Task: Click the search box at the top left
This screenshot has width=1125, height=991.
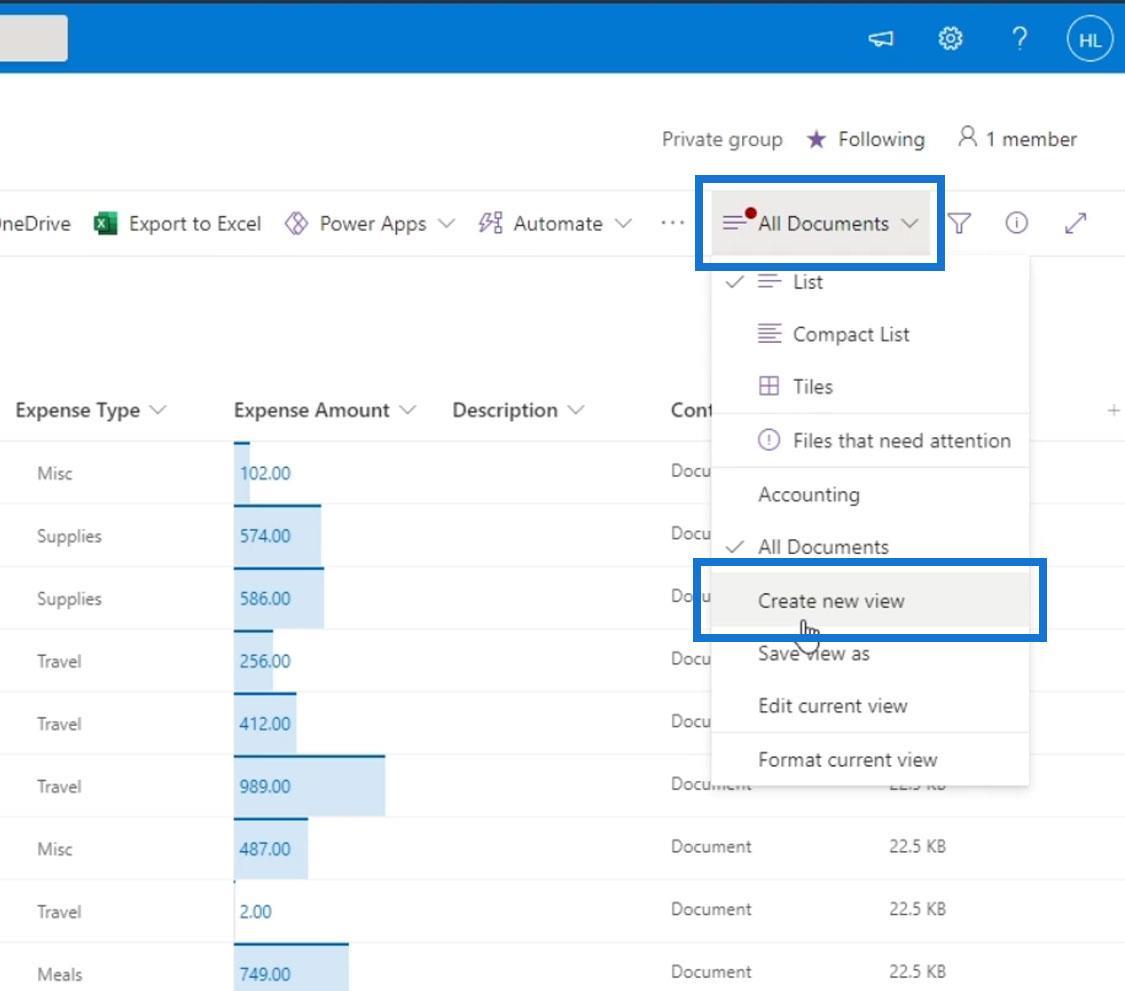Action: 34,38
